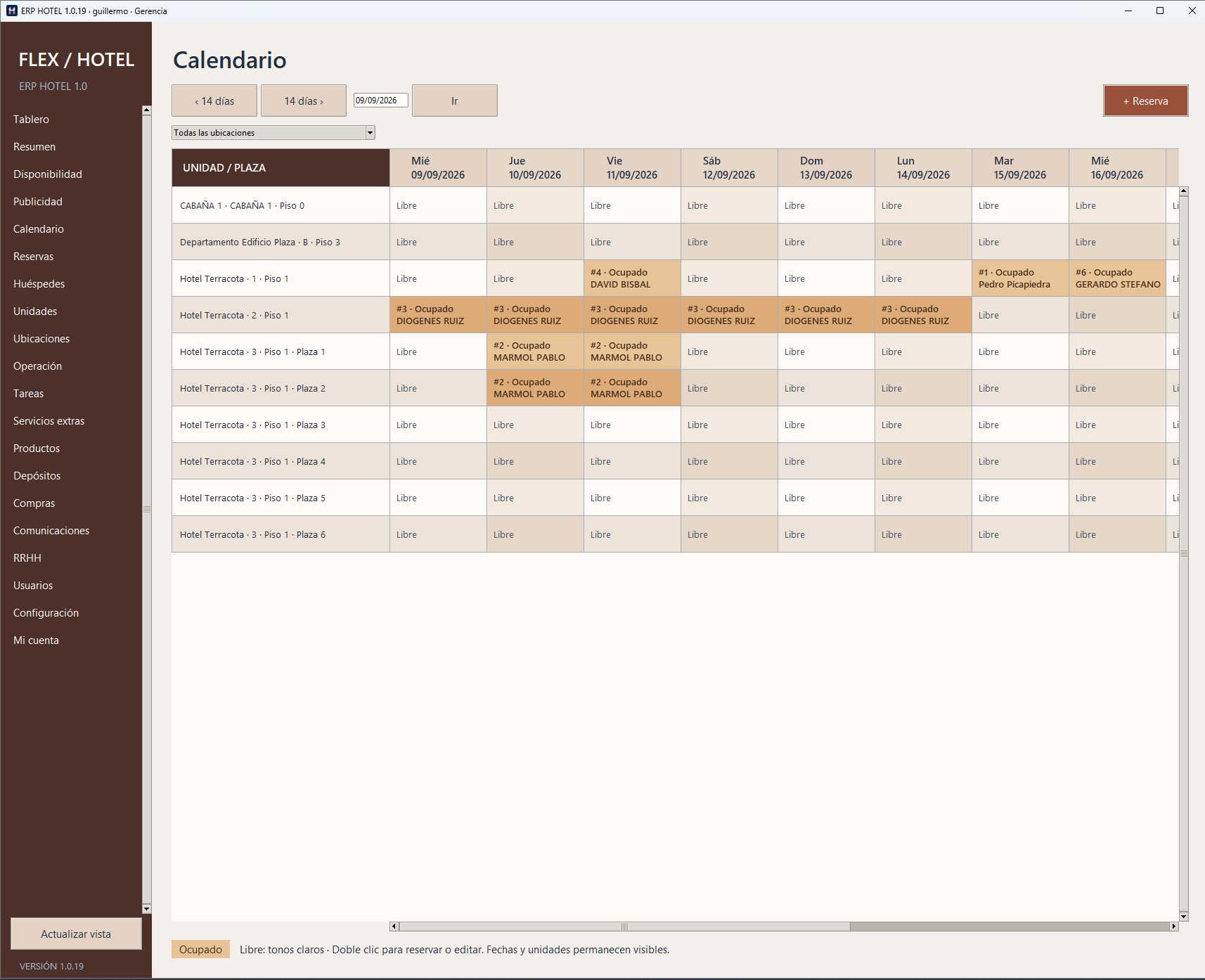Open the Reservas section

pyautogui.click(x=34, y=257)
